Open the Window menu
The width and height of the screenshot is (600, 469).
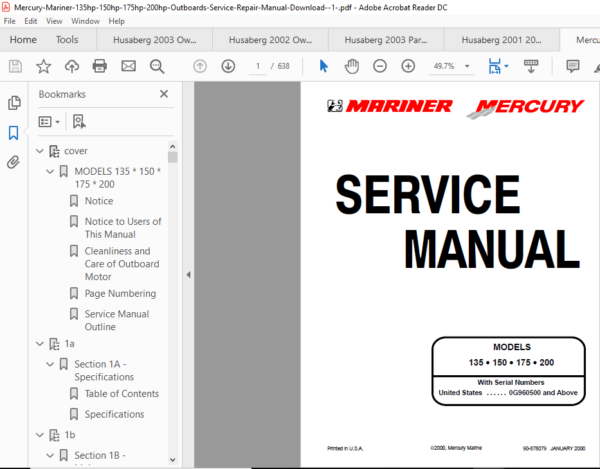click(85, 21)
